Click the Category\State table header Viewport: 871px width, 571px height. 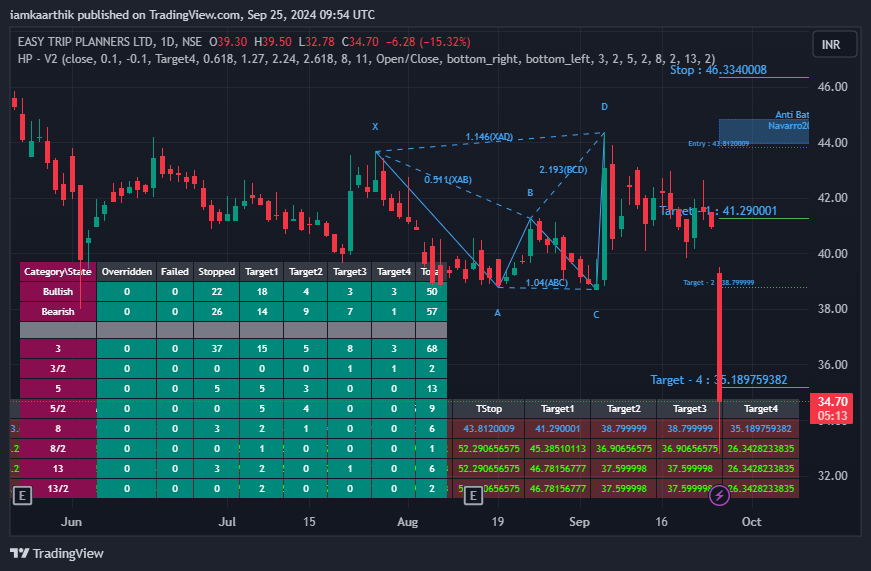coord(58,272)
